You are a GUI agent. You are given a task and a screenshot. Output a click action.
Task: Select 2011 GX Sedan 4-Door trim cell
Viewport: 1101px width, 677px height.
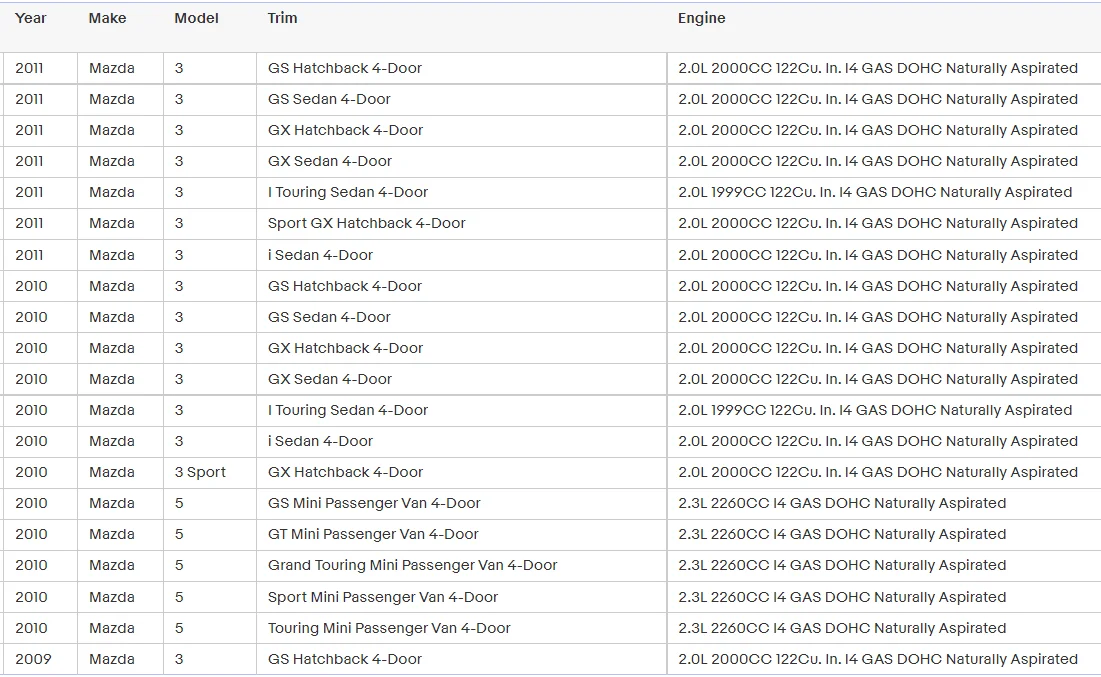[461, 161]
